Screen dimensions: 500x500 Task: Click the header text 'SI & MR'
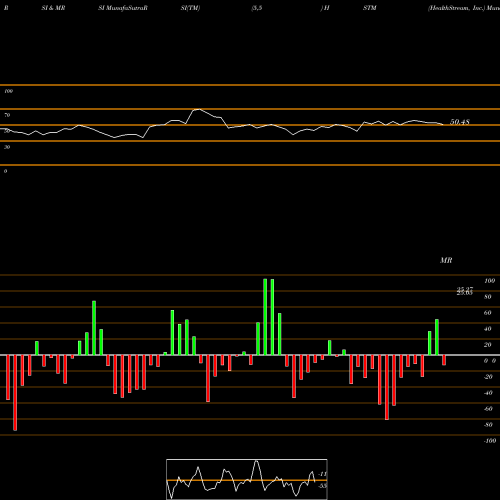pyautogui.click(x=53, y=8)
